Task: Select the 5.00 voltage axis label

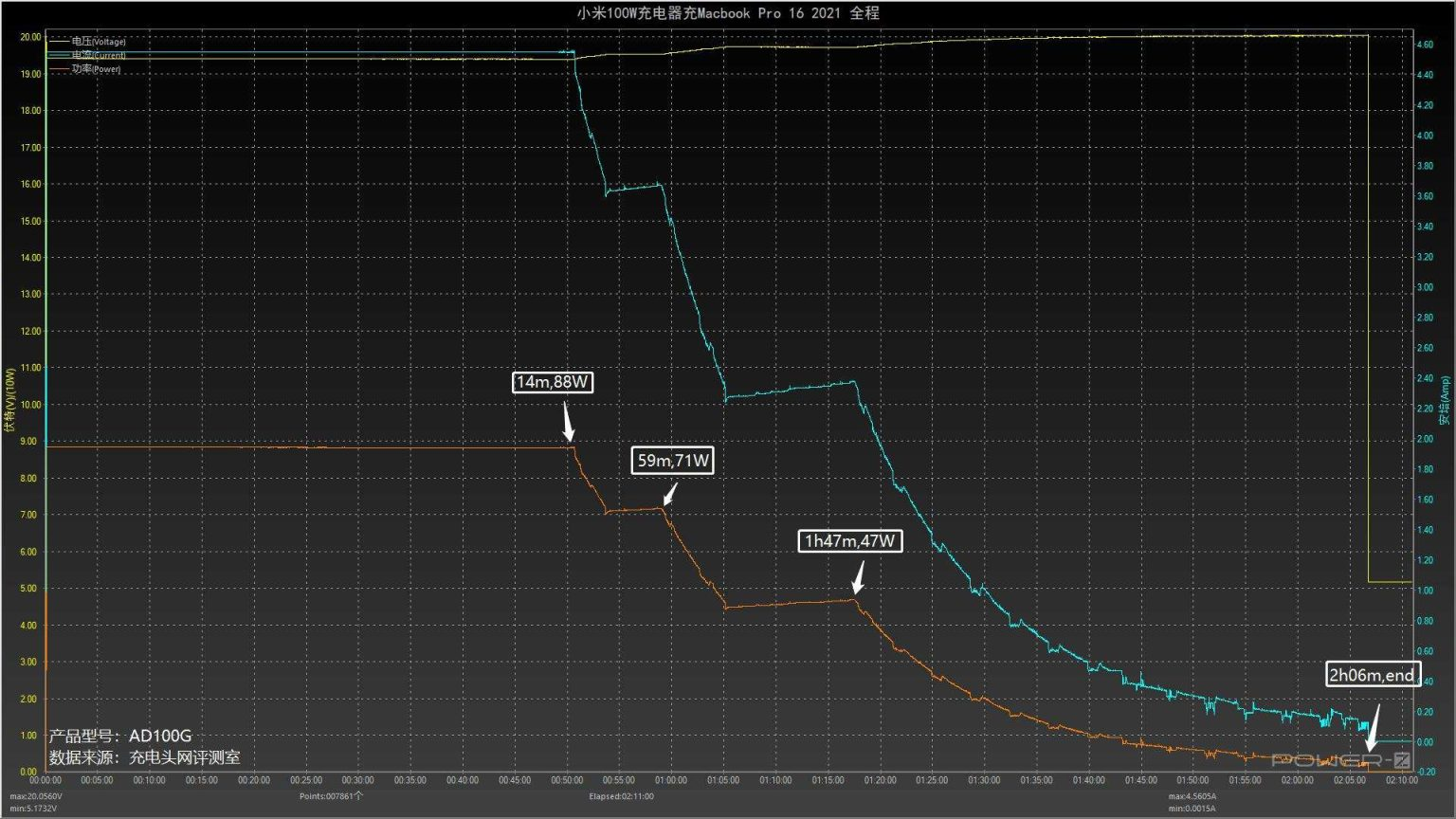Action: click(x=28, y=589)
